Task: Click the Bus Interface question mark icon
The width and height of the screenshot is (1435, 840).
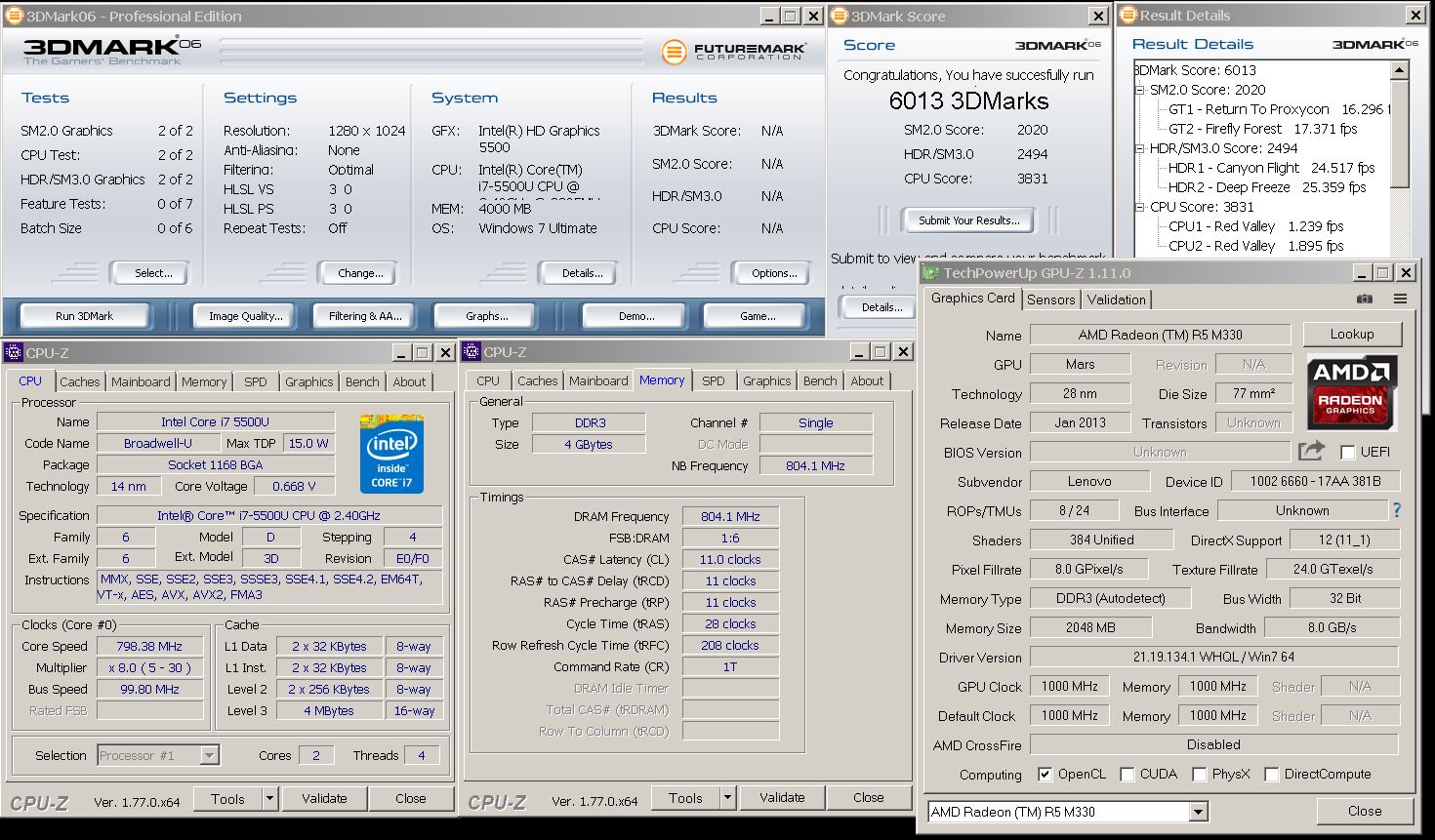Action: [x=1396, y=510]
